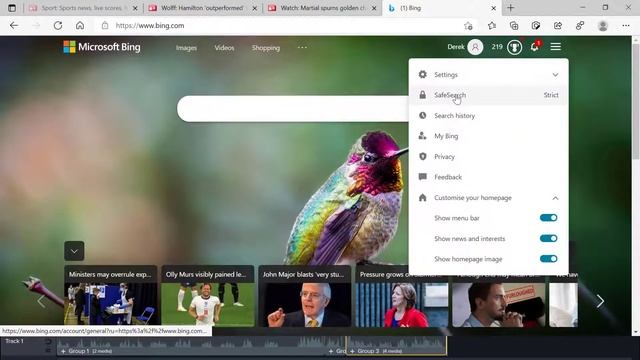Open the Rewards trophy icon

click(x=514, y=47)
